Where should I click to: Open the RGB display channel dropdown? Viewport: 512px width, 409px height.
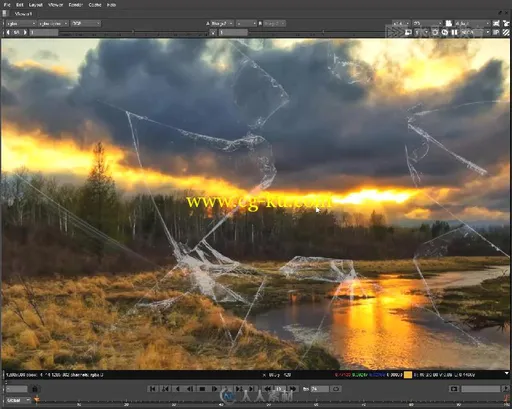(86, 23)
